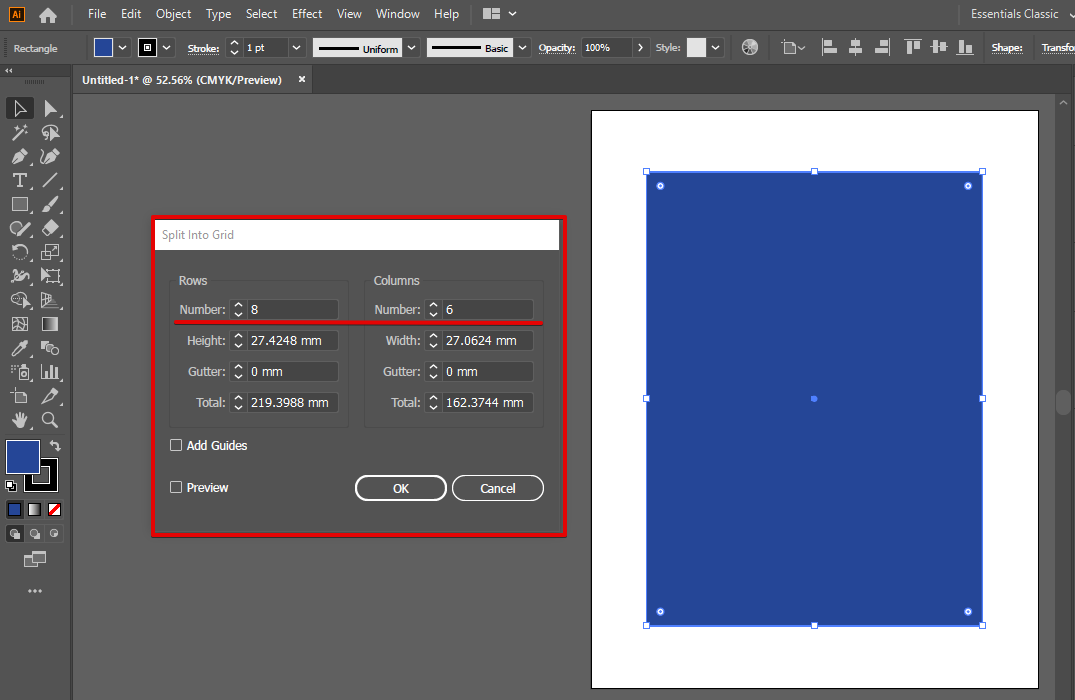Swap fill and stroke colors
This screenshot has height=700, width=1075.
click(x=56, y=446)
